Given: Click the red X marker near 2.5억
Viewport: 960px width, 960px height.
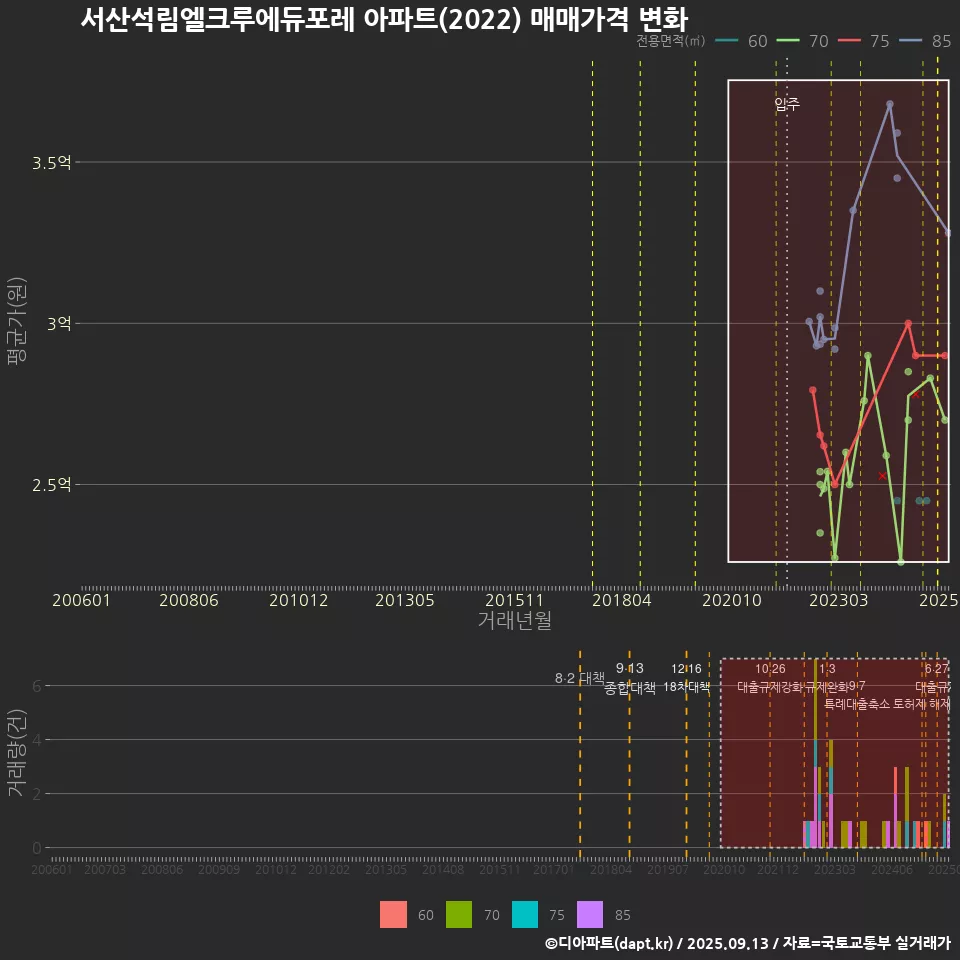Looking at the screenshot, I should (x=882, y=476).
